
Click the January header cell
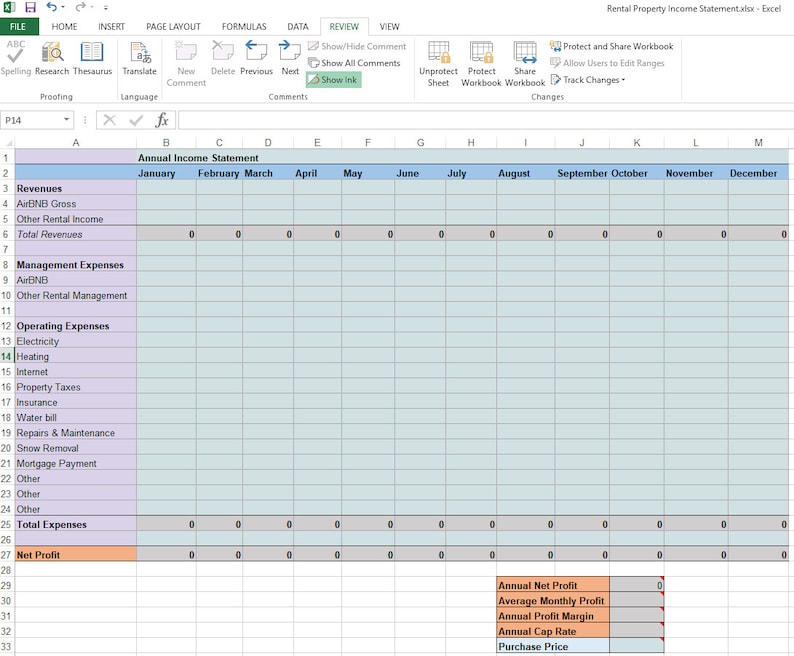[x=166, y=173]
